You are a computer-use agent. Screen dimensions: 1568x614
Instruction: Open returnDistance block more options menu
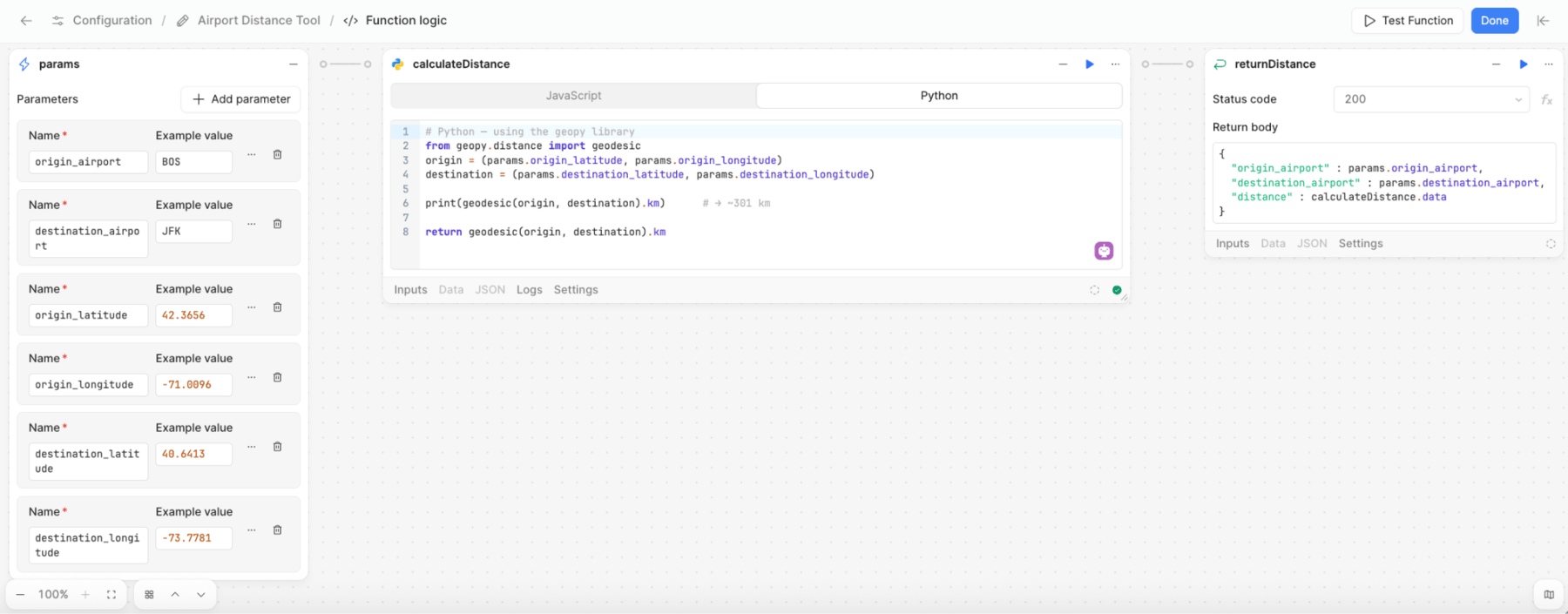(x=1548, y=64)
